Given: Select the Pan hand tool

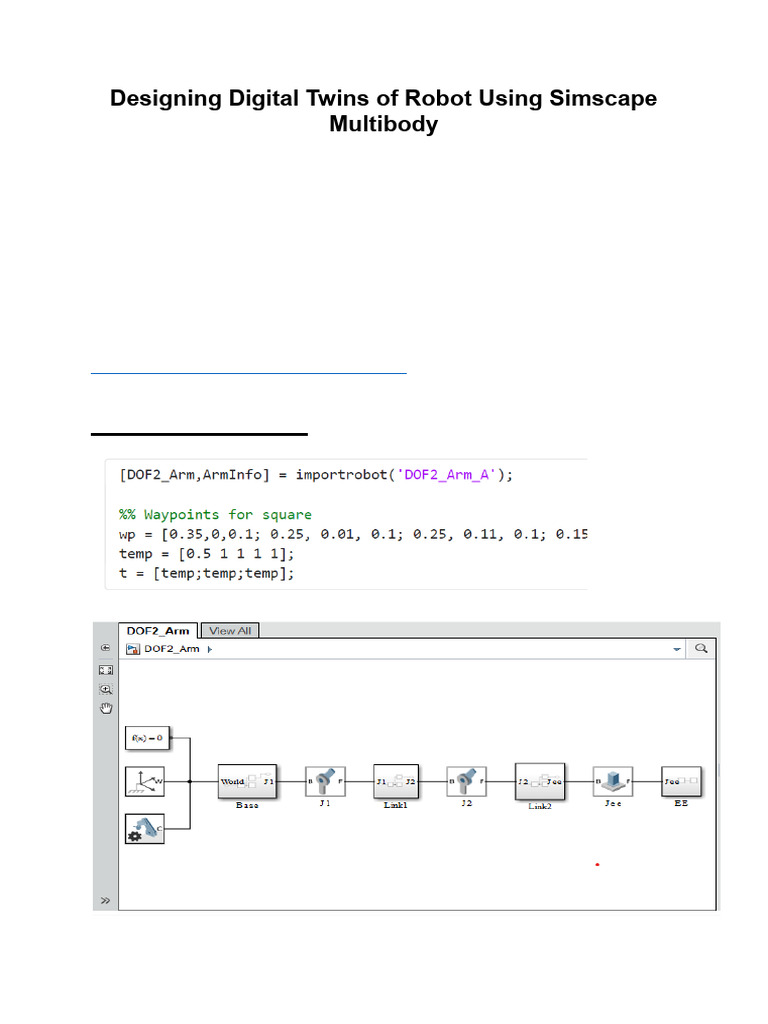Looking at the screenshot, I should (x=106, y=709).
